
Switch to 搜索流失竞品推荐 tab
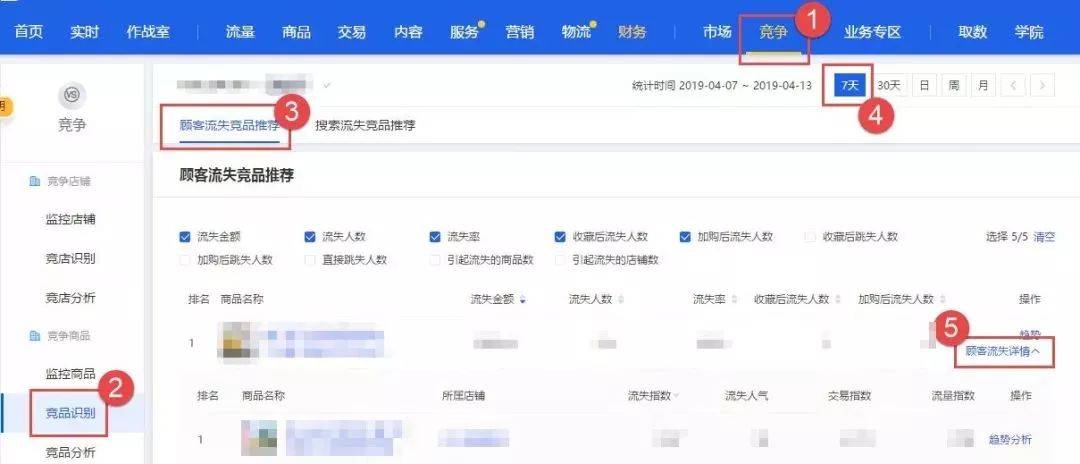click(365, 126)
